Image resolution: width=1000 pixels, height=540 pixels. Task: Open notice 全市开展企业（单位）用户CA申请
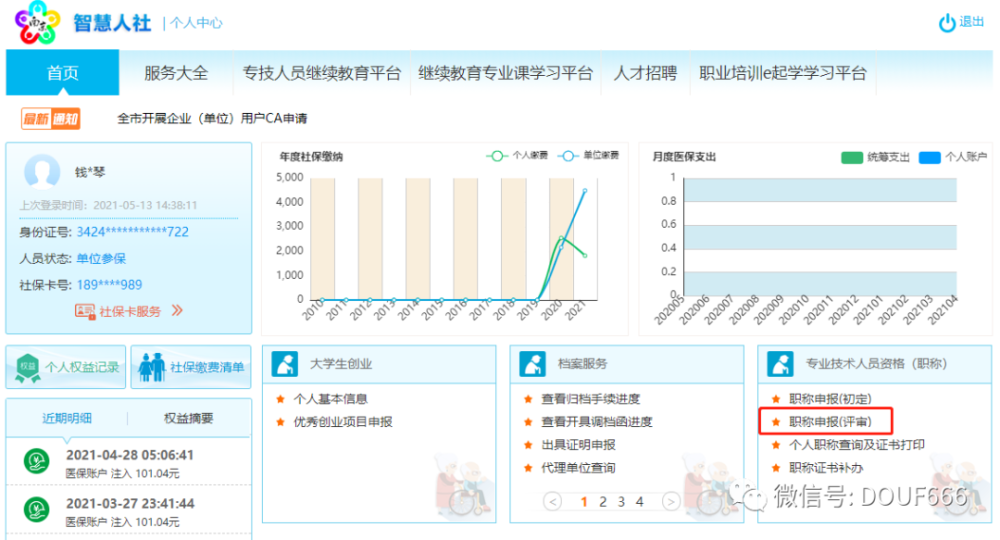point(212,119)
